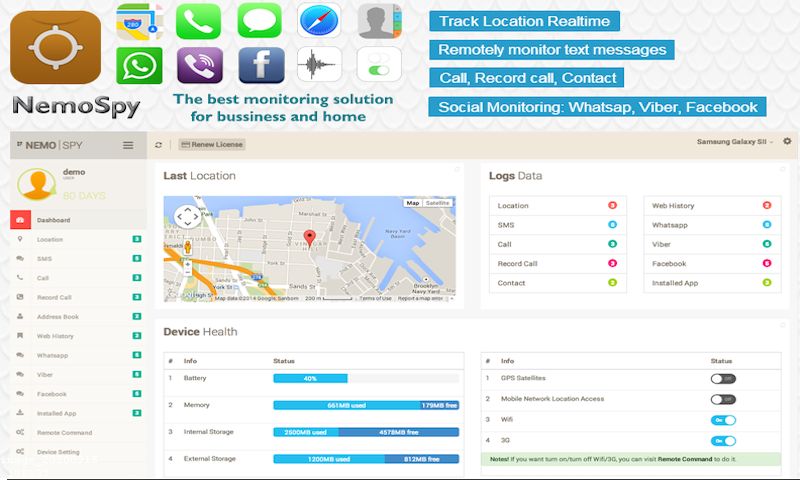Turn on the GPS Satellites toggle
The width and height of the screenshot is (800, 480).
click(723, 379)
